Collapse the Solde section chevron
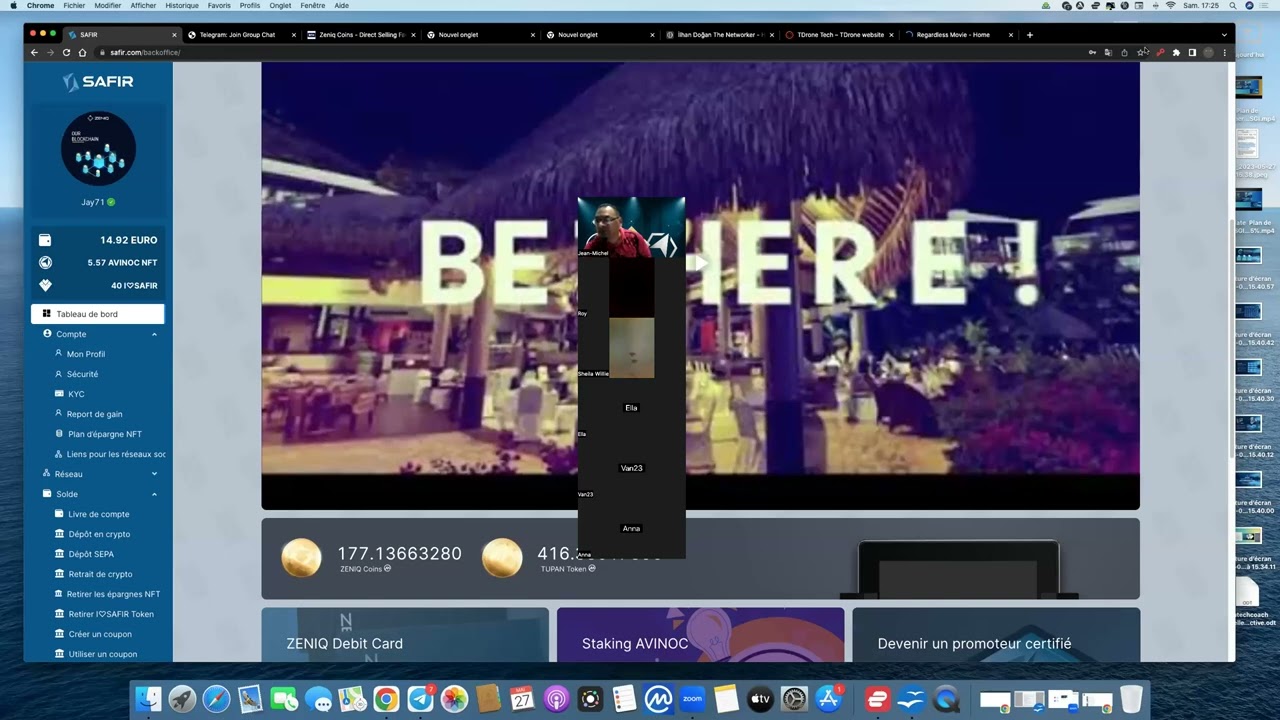 (154, 494)
